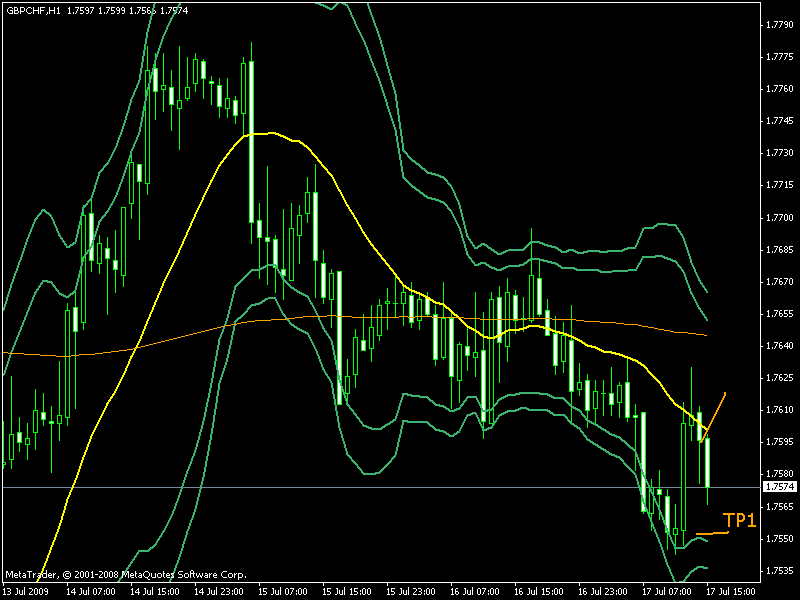800x600 pixels.
Task: Click the 1.7655 price axis label
Action: 780,314
